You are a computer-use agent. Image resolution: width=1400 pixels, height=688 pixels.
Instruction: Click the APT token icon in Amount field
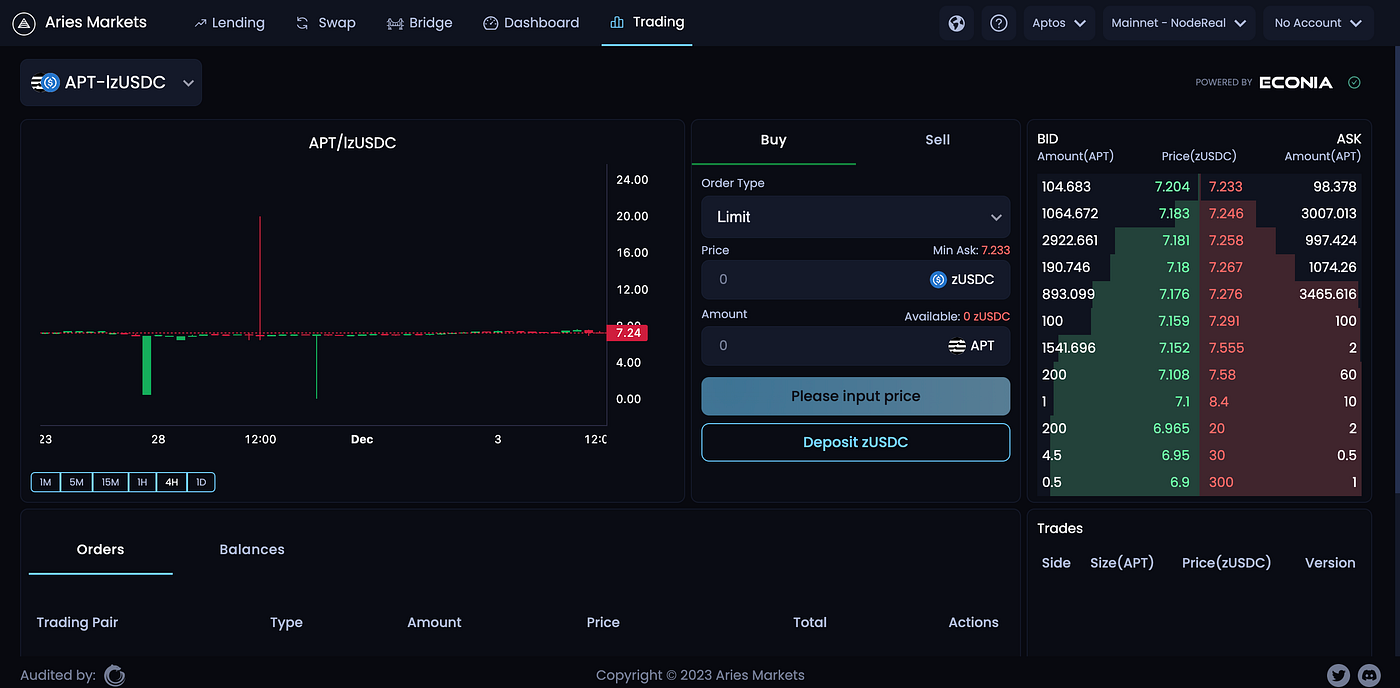957,346
